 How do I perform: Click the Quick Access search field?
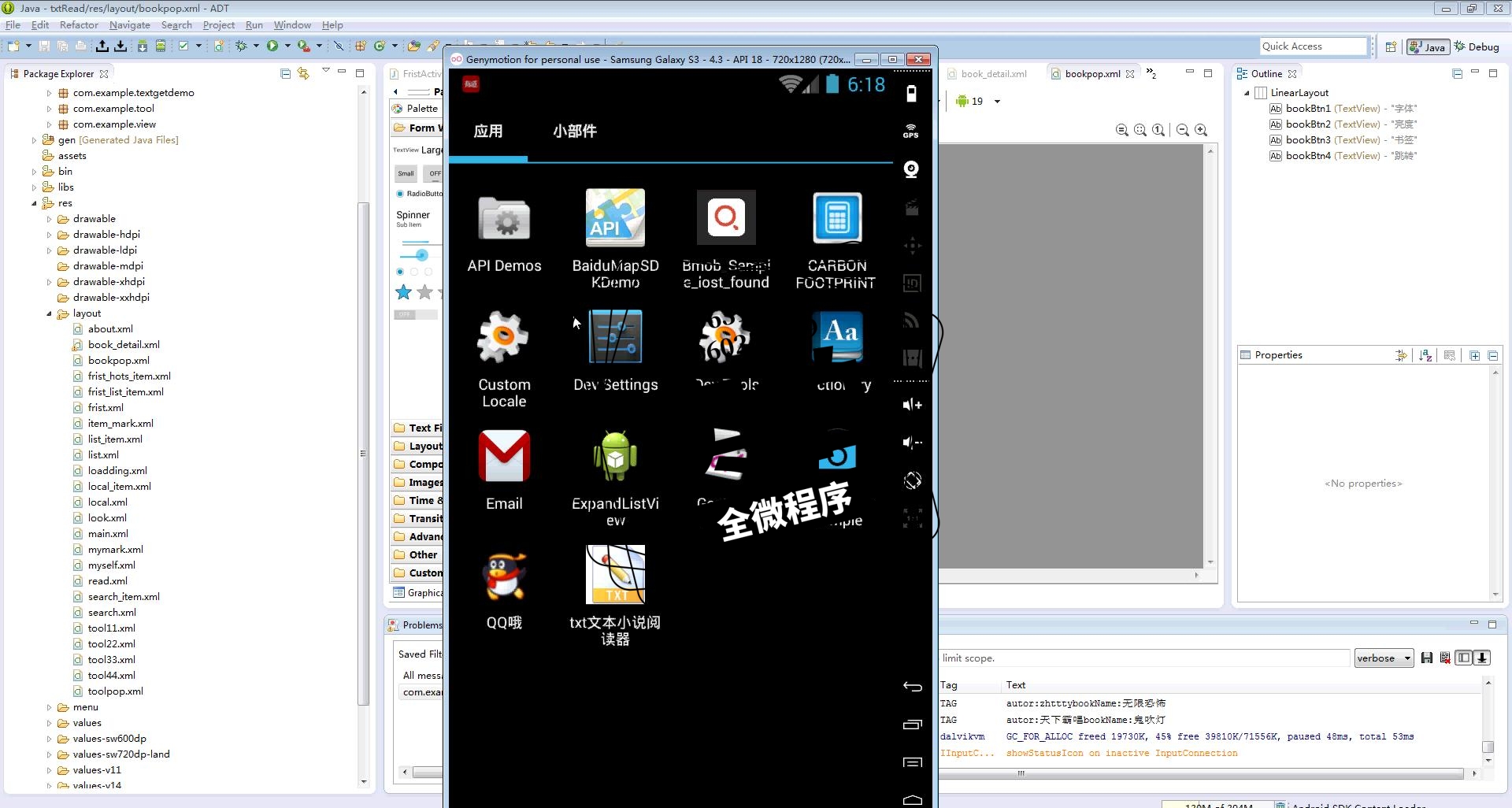click(1313, 46)
